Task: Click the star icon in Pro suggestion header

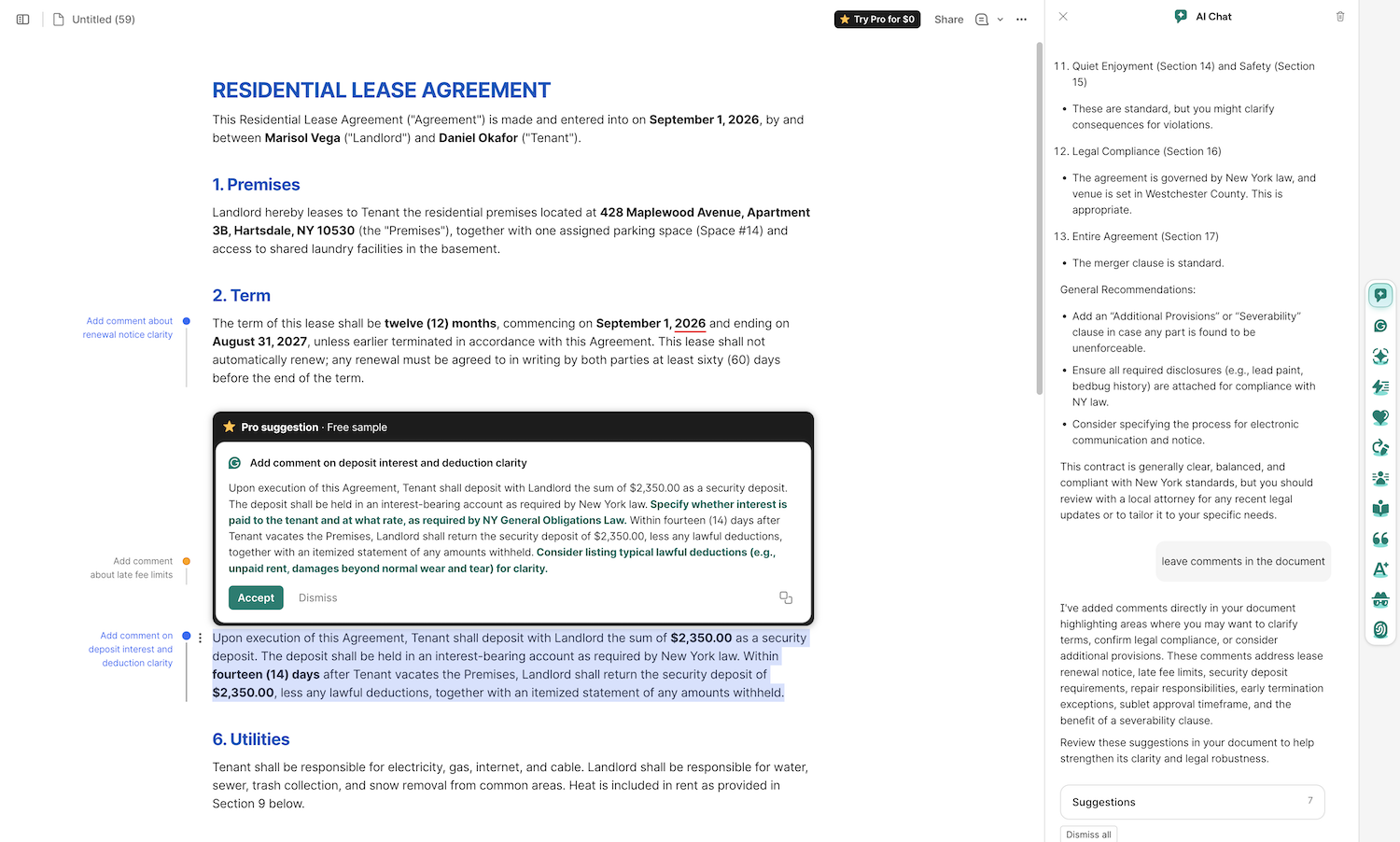Action: coord(230,427)
